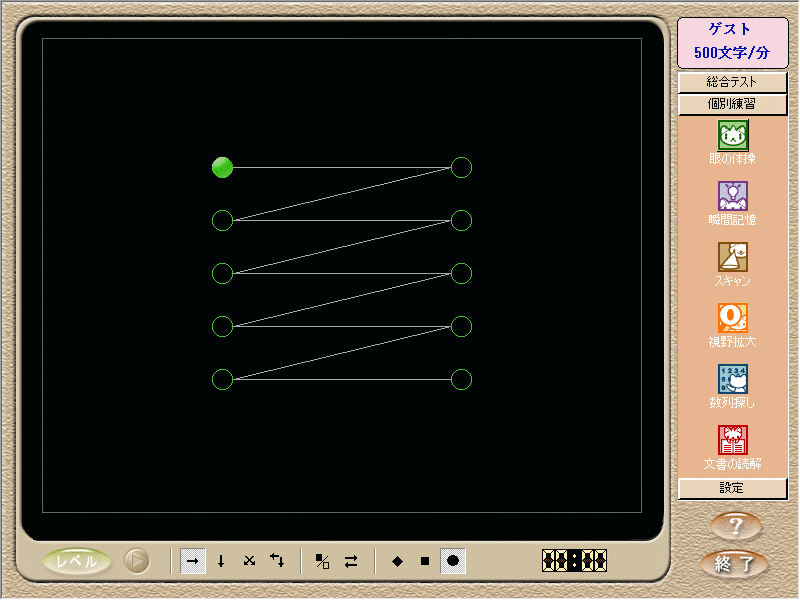Expand the 設定 settings section
Screen dimensions: 800x600
[732, 488]
